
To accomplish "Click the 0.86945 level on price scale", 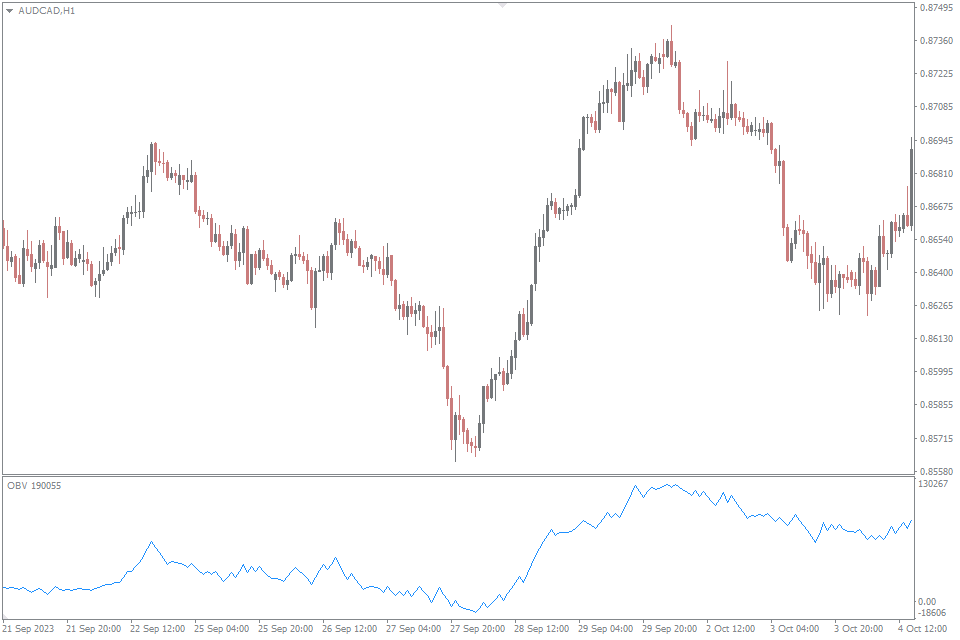I will [x=935, y=140].
